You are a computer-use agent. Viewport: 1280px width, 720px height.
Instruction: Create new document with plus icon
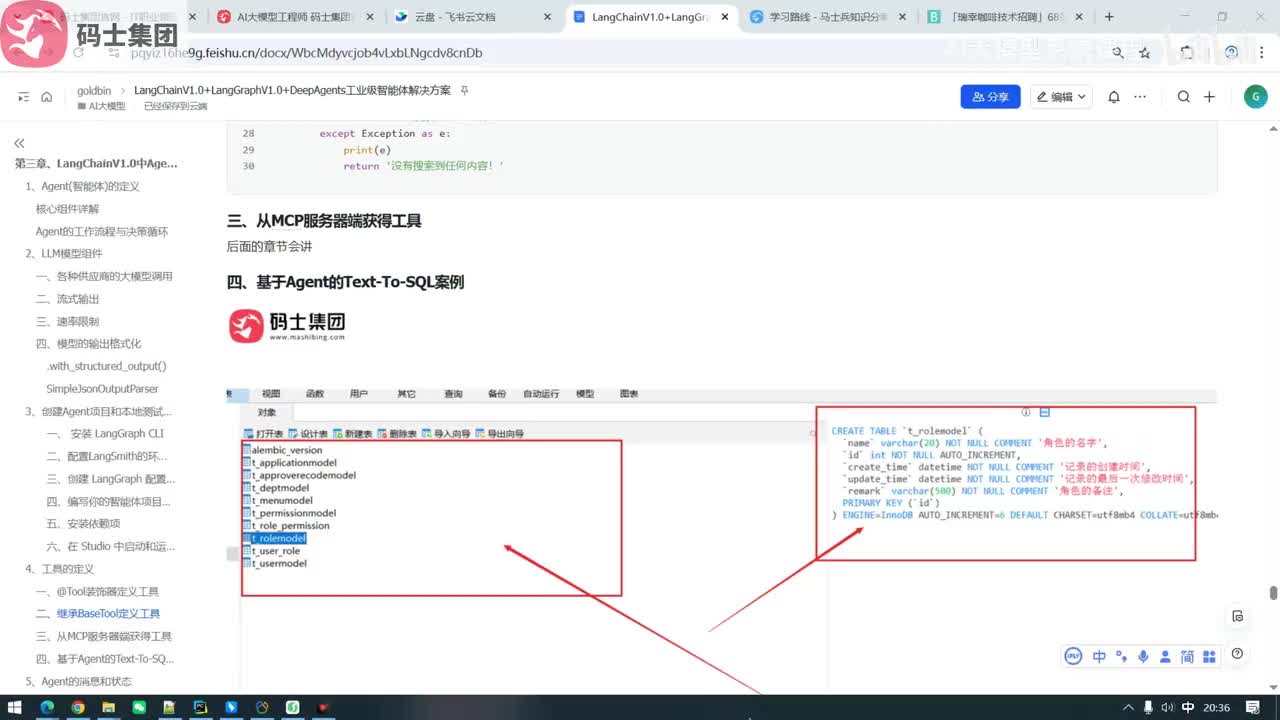1209,97
